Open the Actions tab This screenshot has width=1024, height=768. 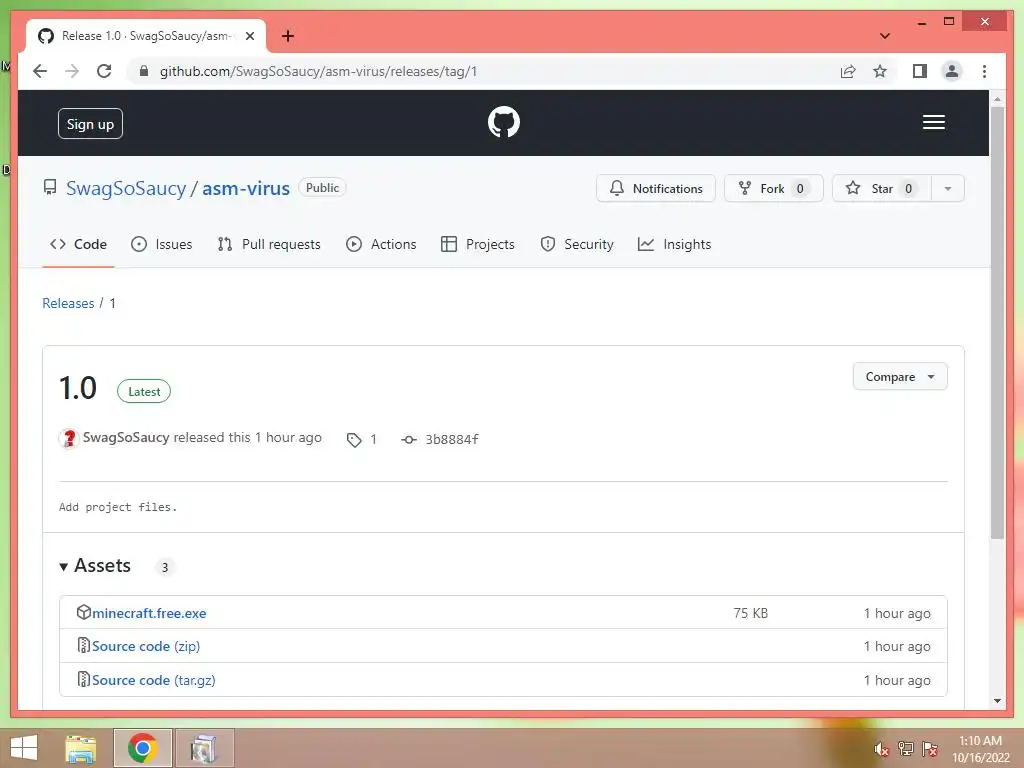[x=381, y=244]
